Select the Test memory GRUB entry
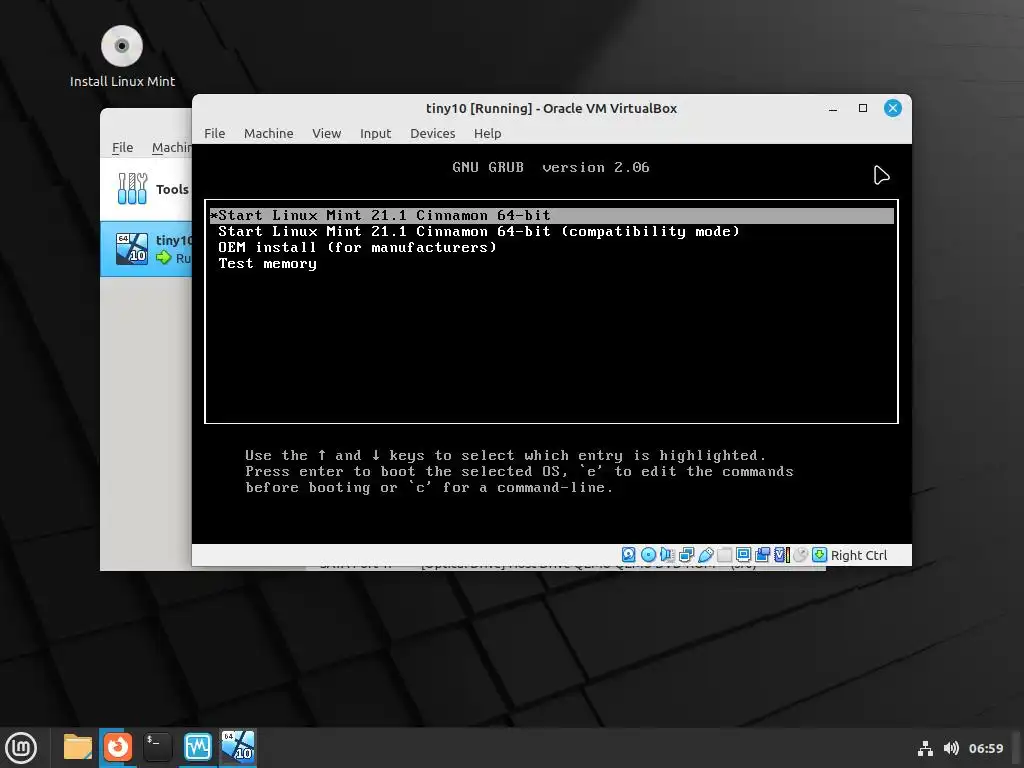This screenshot has height=768, width=1024. pos(267,264)
